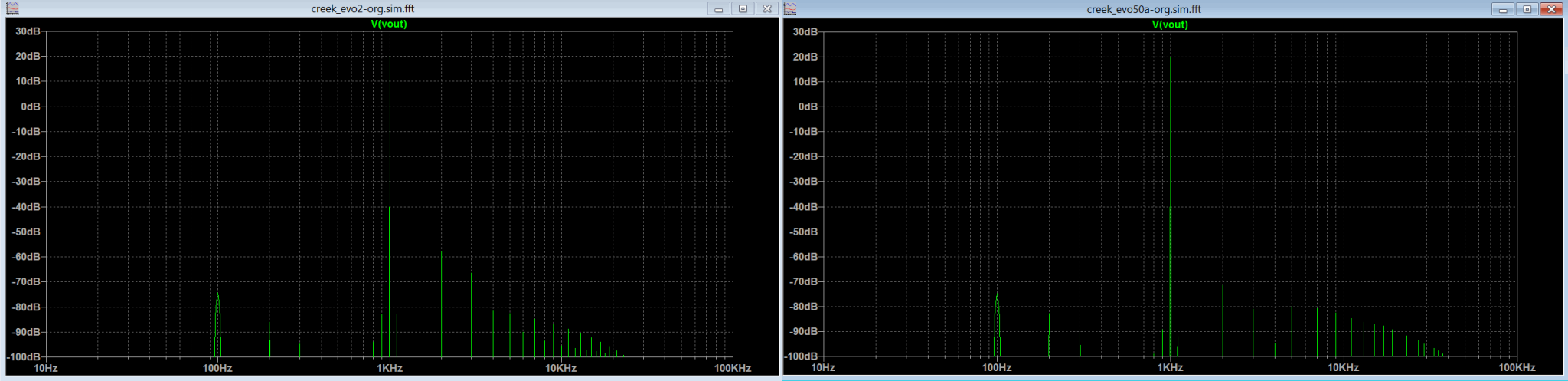Click the 10dB axis label in the evo50a plot
Image resolution: width=1568 pixels, height=381 pixels.
[805, 81]
